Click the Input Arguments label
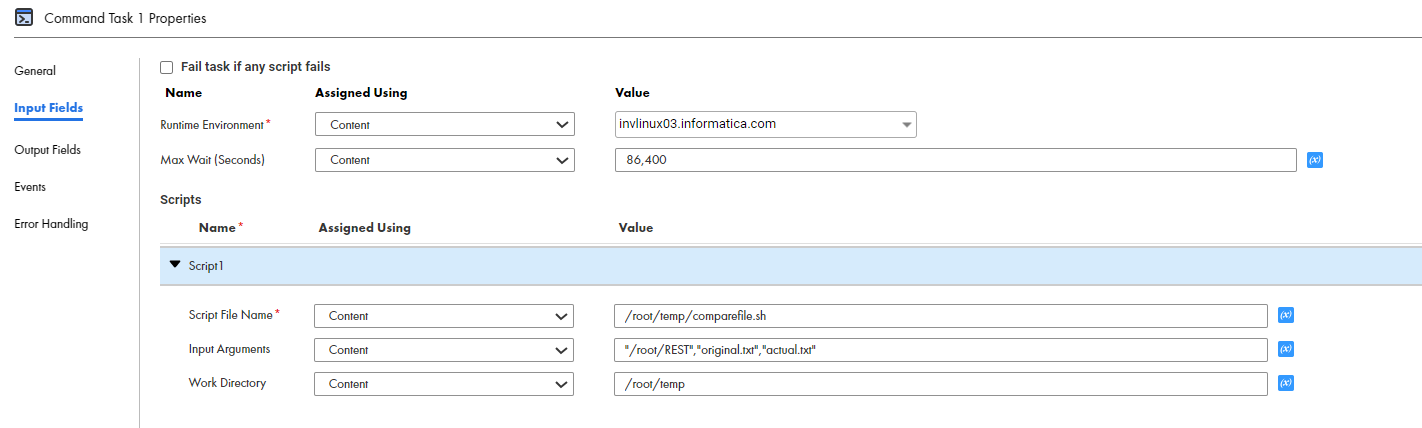Image resolution: width=1422 pixels, height=428 pixels. (230, 349)
